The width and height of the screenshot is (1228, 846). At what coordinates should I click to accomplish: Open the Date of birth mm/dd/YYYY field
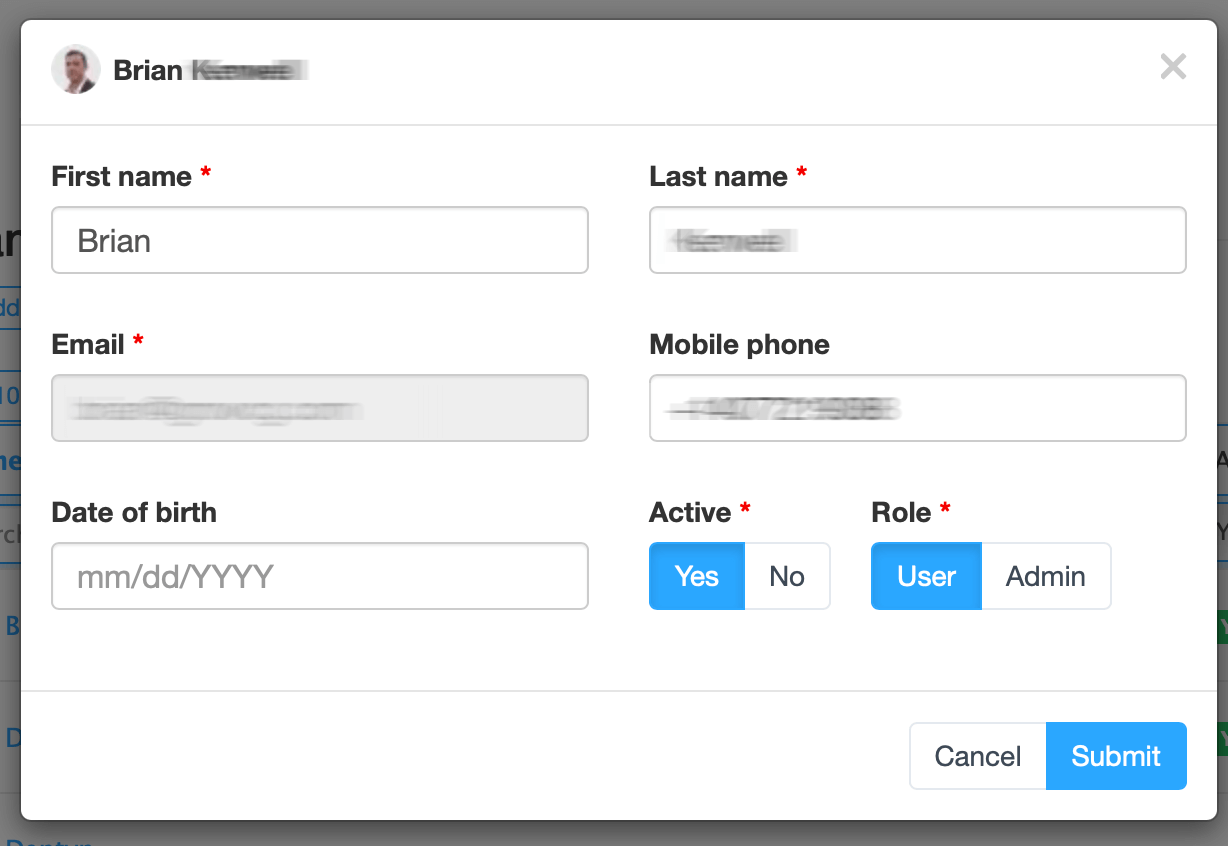click(320, 576)
